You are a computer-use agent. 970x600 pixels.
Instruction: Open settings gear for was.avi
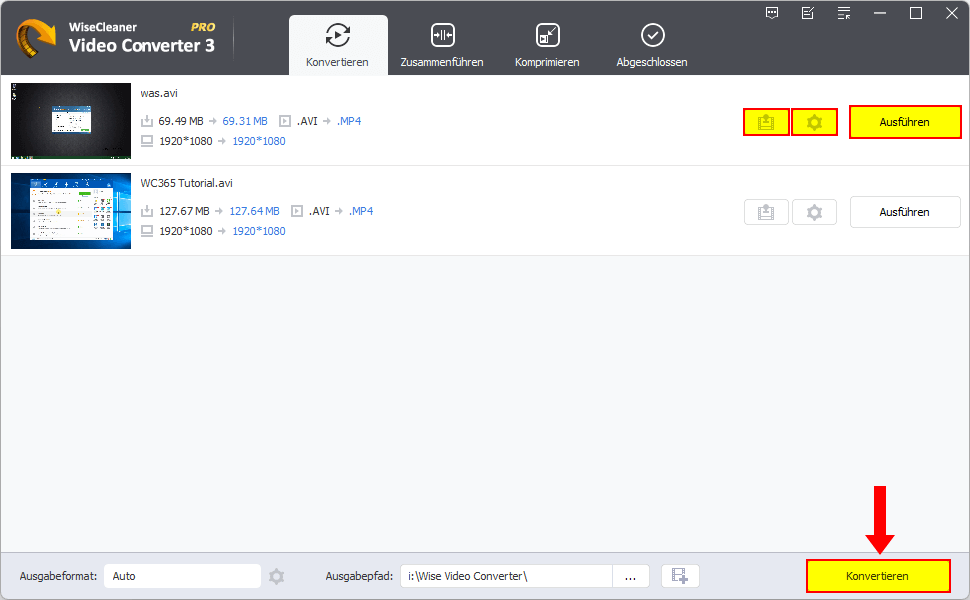815,122
